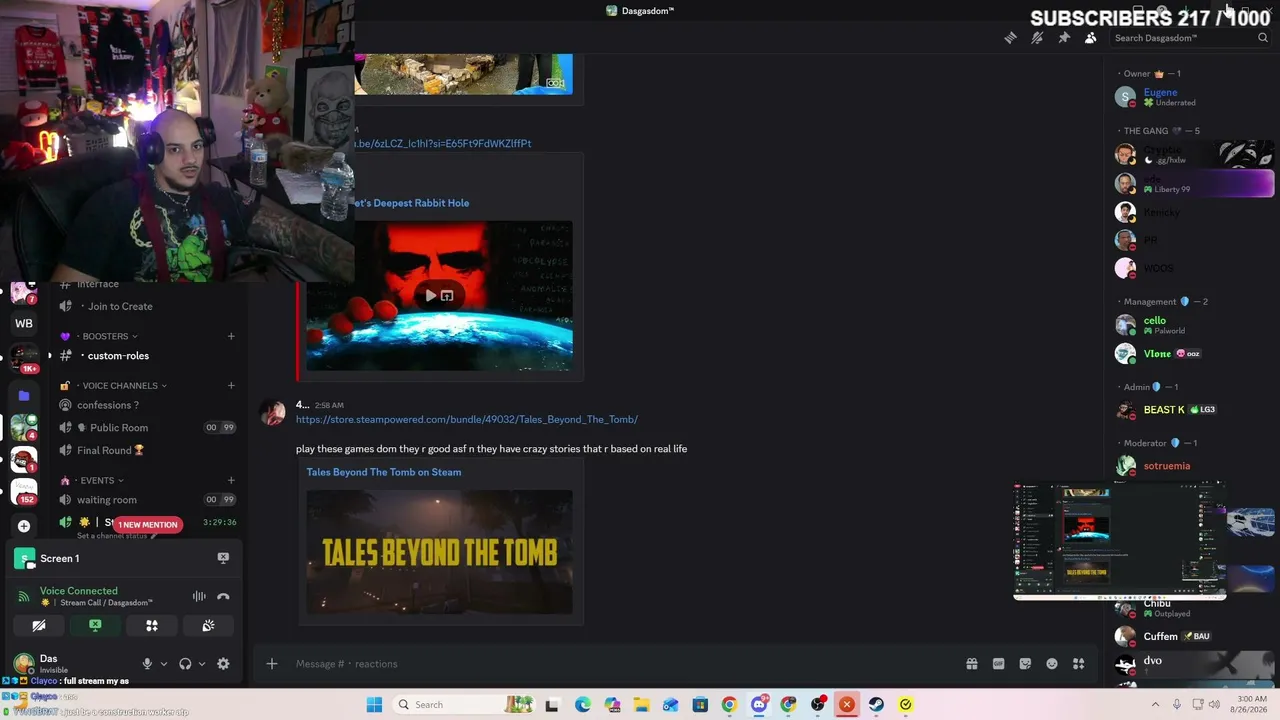Open voice noise suppression settings
The height and width of the screenshot is (720, 1280).
[199, 597]
